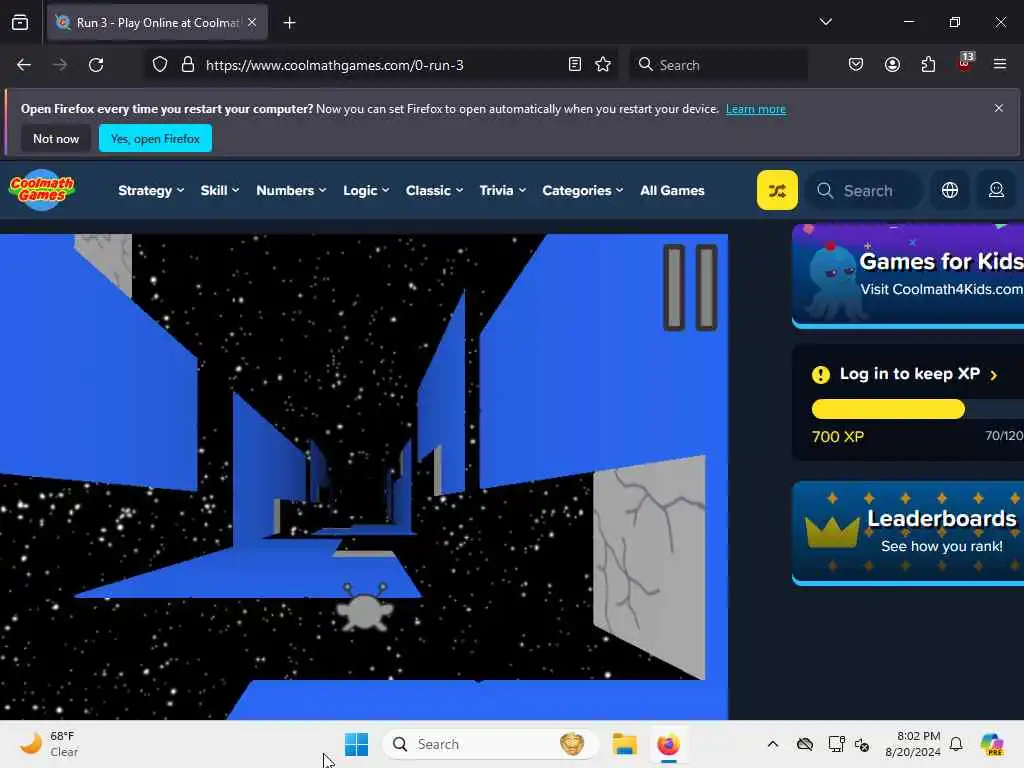Open the Windows Start menu

click(357, 744)
